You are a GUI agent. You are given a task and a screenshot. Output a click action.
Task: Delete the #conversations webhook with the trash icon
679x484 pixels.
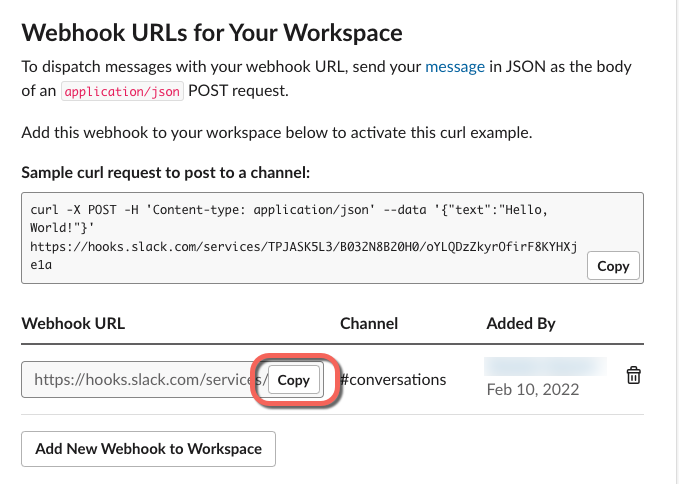pyautogui.click(x=633, y=375)
